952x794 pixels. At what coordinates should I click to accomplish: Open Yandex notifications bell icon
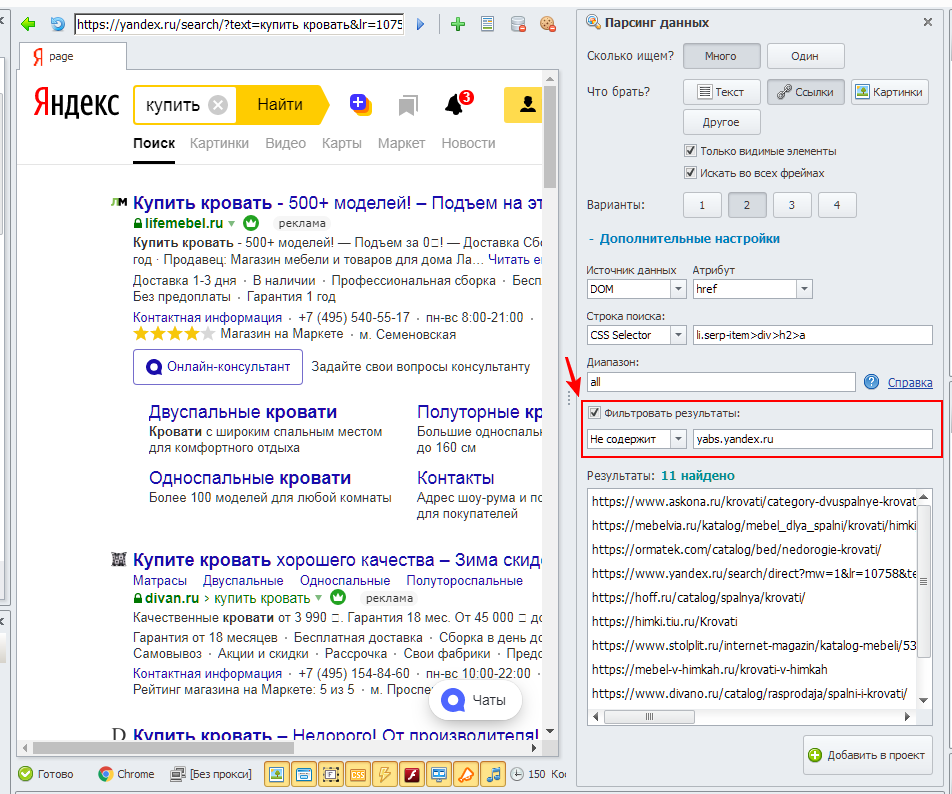[x=455, y=104]
